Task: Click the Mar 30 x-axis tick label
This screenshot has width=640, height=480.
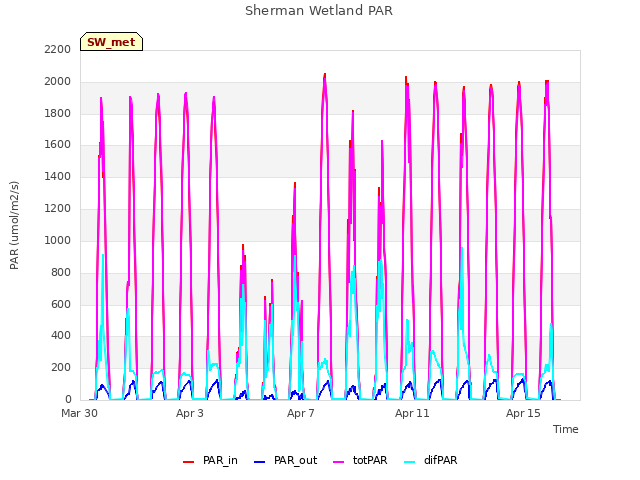Action: 80,413
